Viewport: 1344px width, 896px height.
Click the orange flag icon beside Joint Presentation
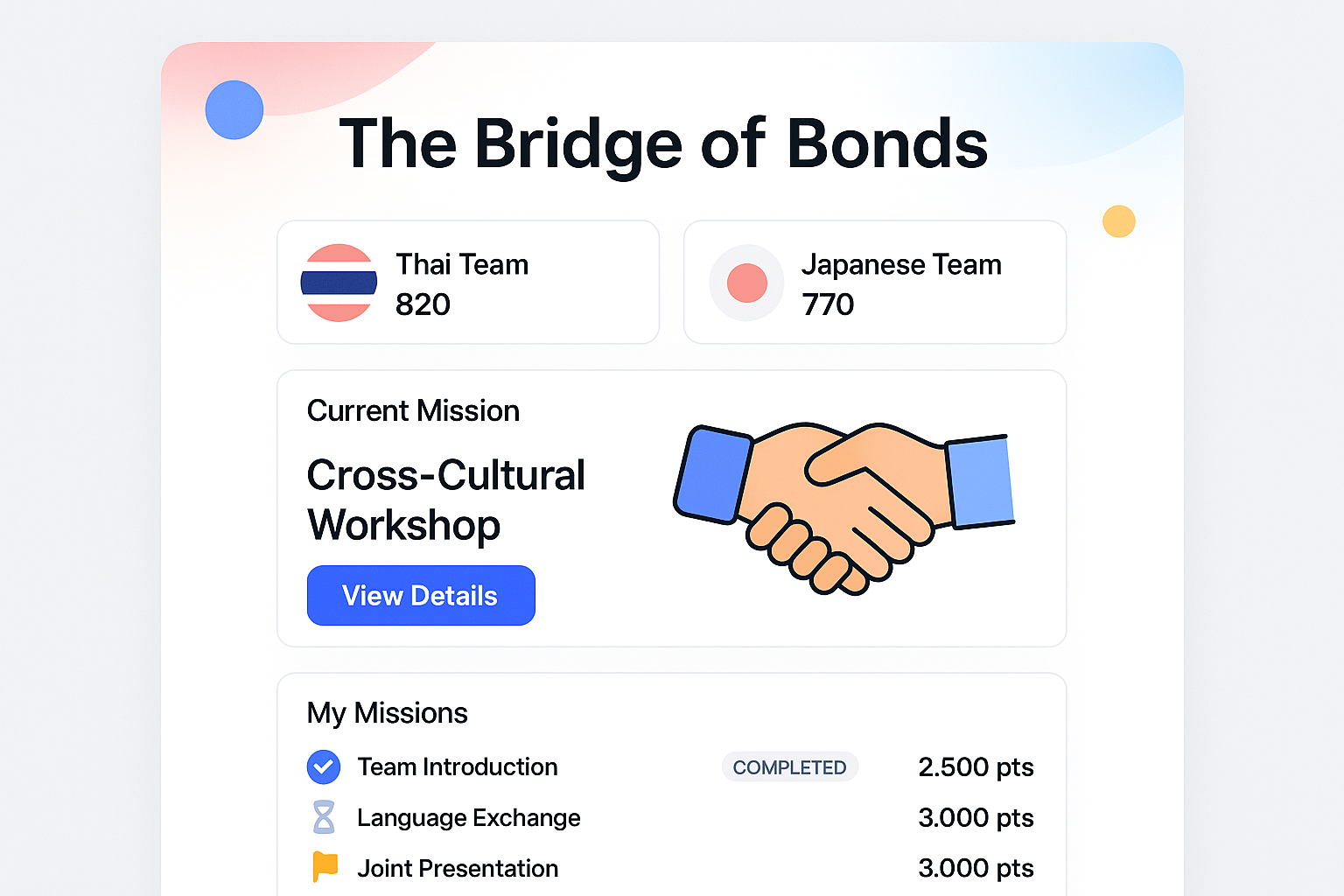325,867
